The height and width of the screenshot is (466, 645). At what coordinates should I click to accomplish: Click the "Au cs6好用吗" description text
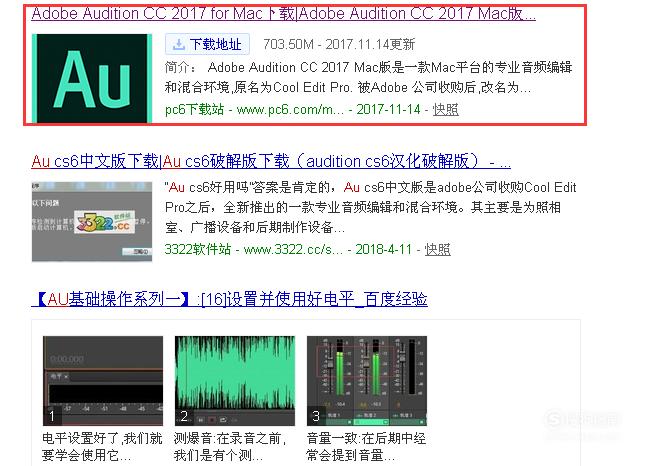pyautogui.click(x=370, y=207)
